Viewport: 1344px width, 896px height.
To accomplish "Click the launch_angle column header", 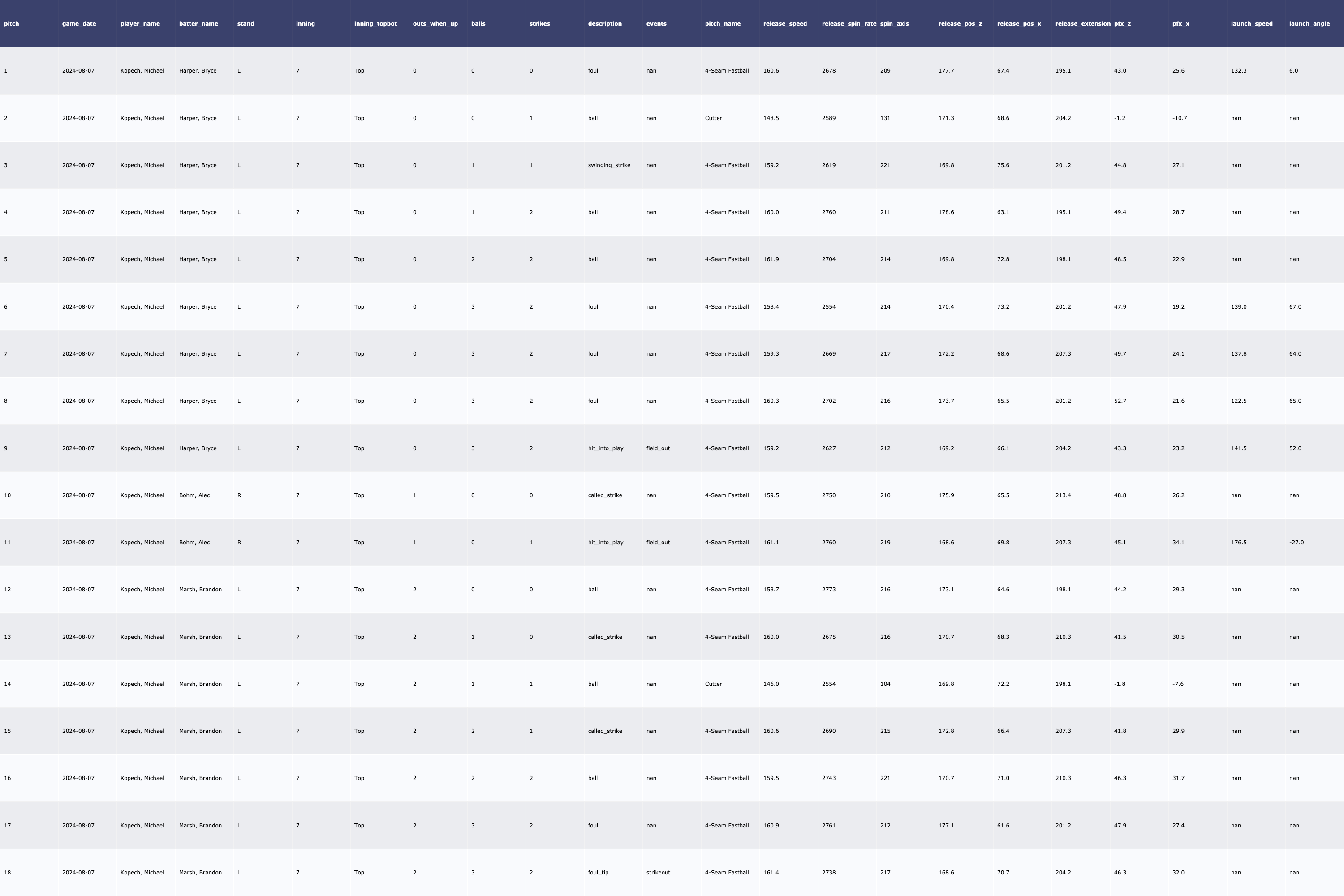I will [1309, 23].
